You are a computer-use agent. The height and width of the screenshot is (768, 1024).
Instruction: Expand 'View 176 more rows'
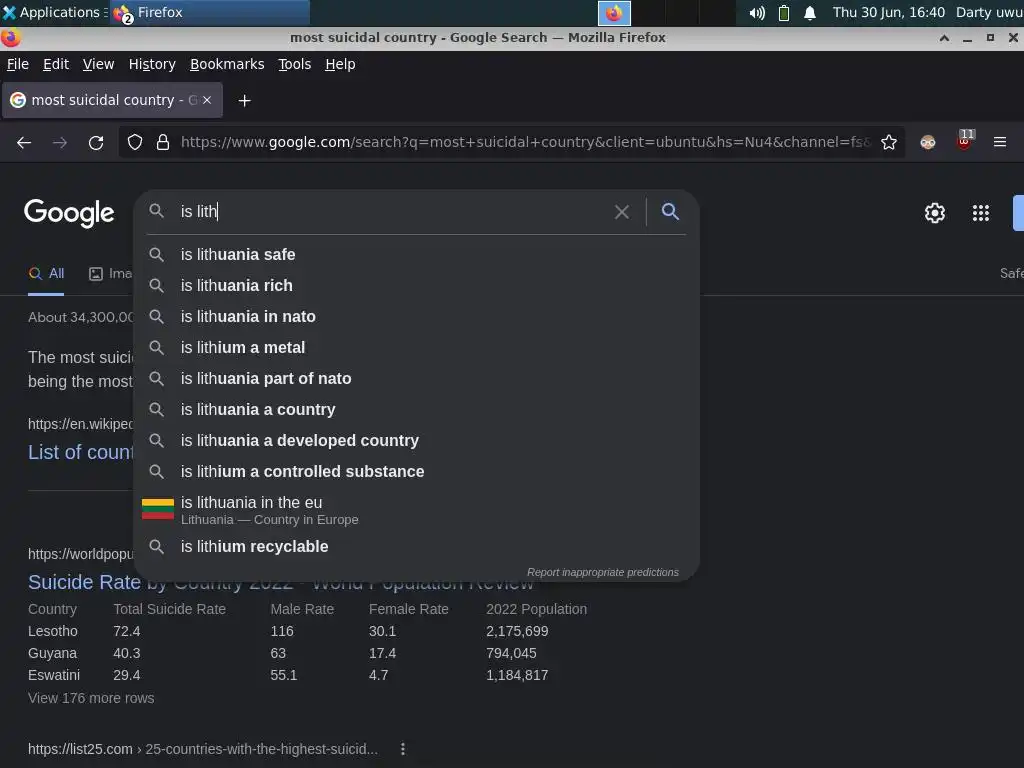click(91, 698)
